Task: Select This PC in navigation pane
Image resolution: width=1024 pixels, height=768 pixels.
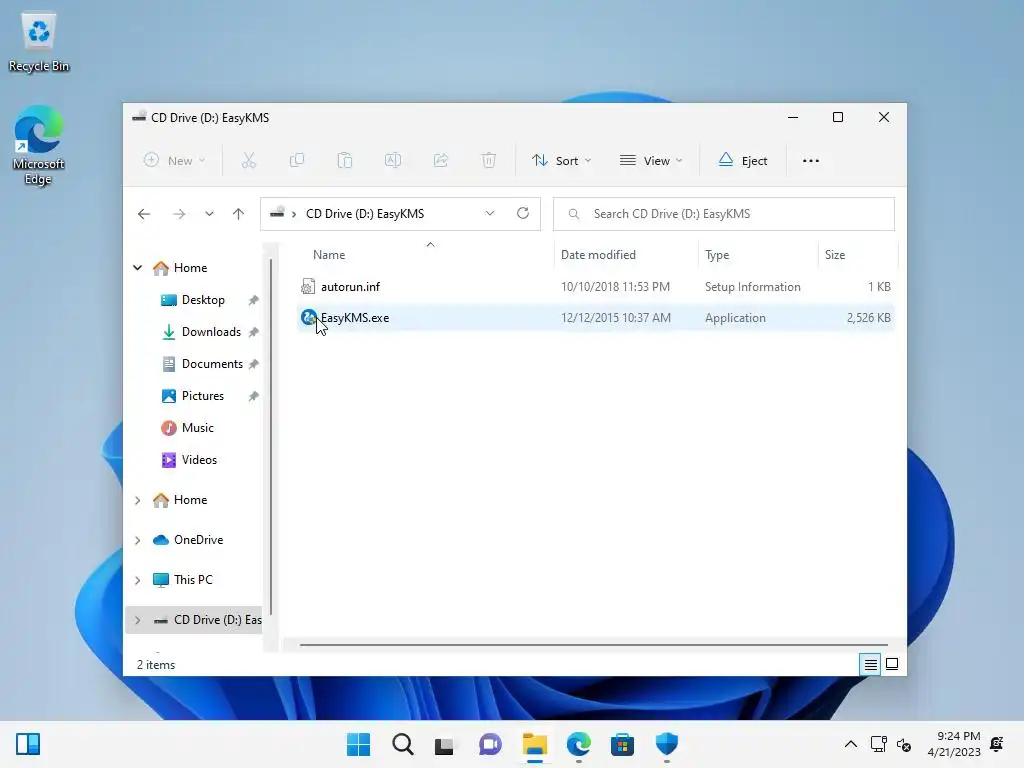Action: (x=193, y=580)
